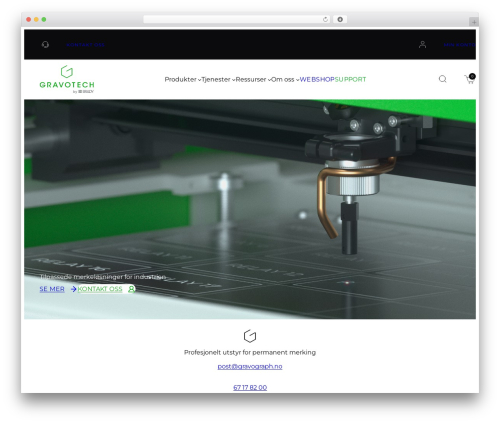This screenshot has height=423, width=500.
Task: Open the SUPPORT menu item
Action: pos(350,79)
